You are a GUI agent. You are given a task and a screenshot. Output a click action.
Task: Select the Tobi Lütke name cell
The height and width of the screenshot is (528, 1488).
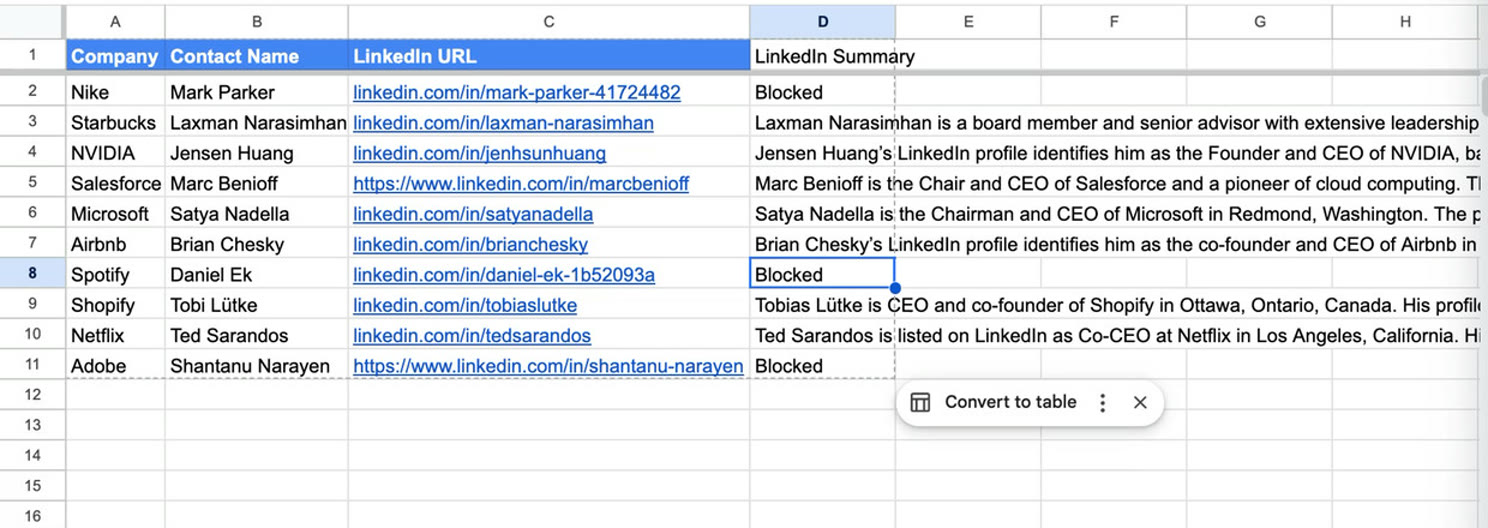pos(257,305)
